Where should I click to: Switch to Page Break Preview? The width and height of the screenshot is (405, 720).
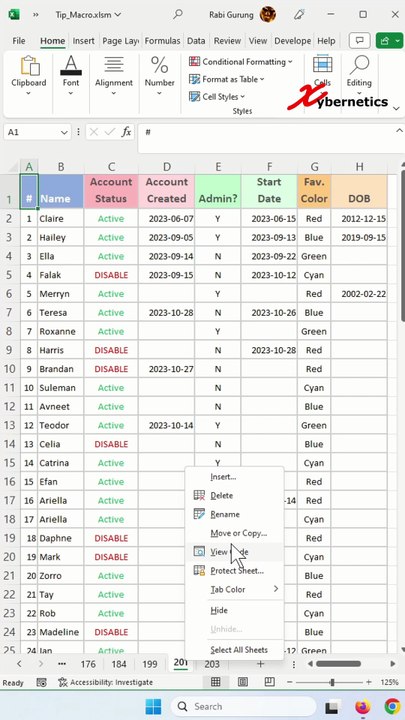270,682
